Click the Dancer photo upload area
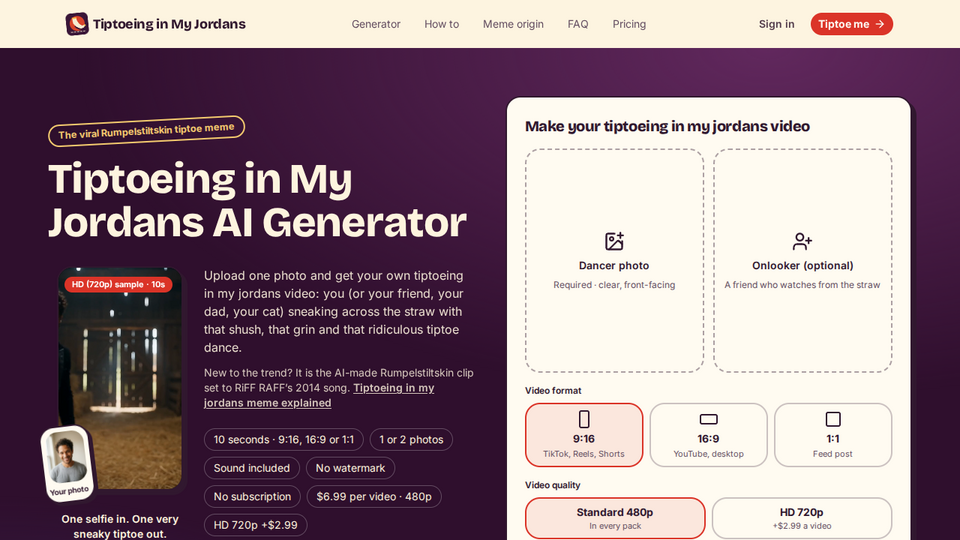The width and height of the screenshot is (960, 540). pos(614,260)
